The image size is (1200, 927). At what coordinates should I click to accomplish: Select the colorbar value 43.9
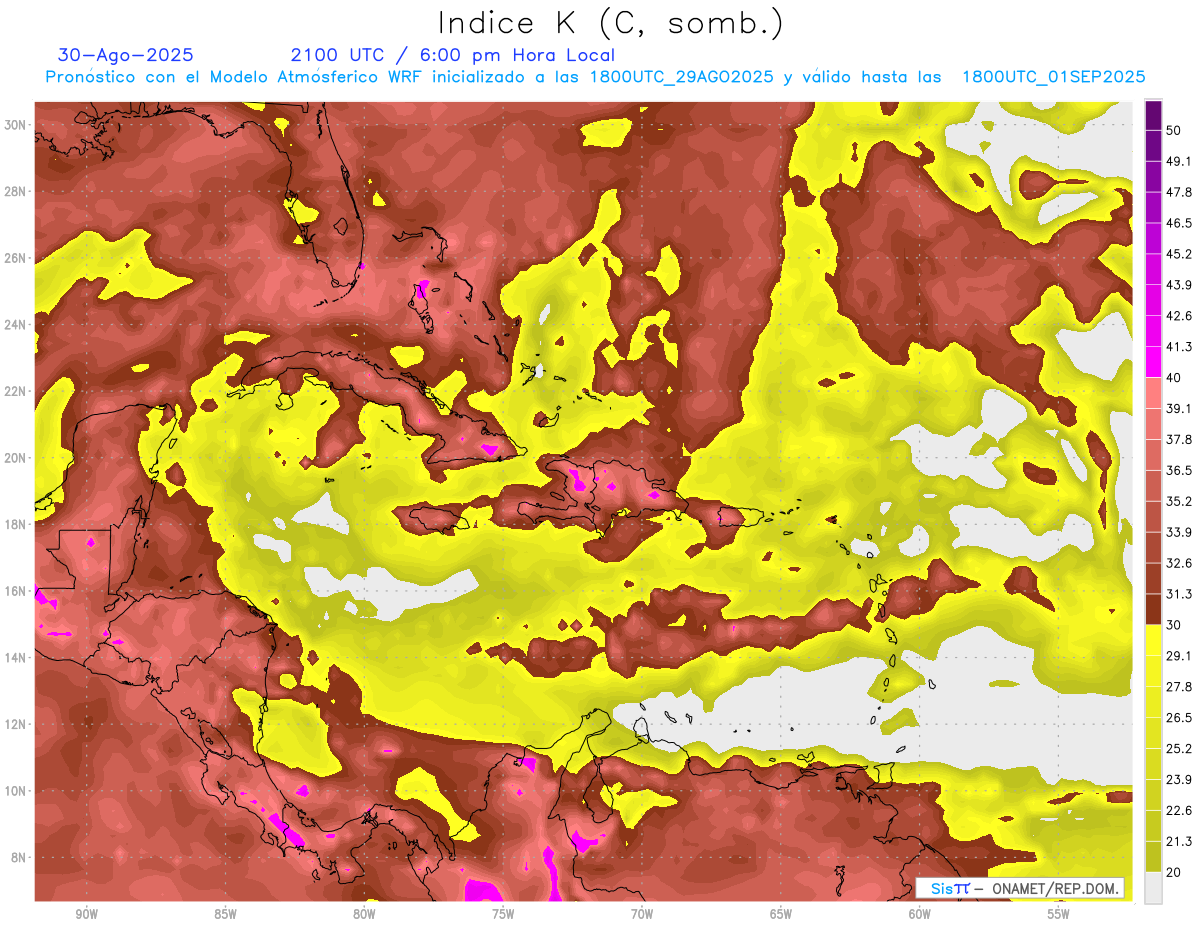click(1179, 285)
